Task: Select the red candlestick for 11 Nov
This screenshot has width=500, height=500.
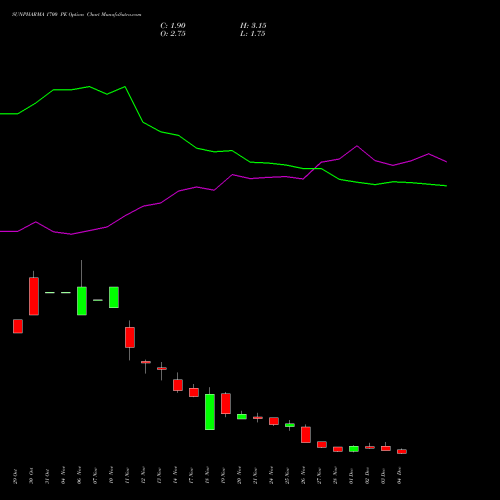Action: point(130,337)
